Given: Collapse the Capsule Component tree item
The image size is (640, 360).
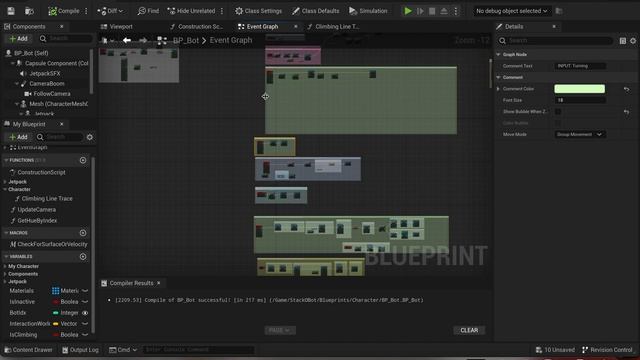Looking at the screenshot, I should pos(13,63).
